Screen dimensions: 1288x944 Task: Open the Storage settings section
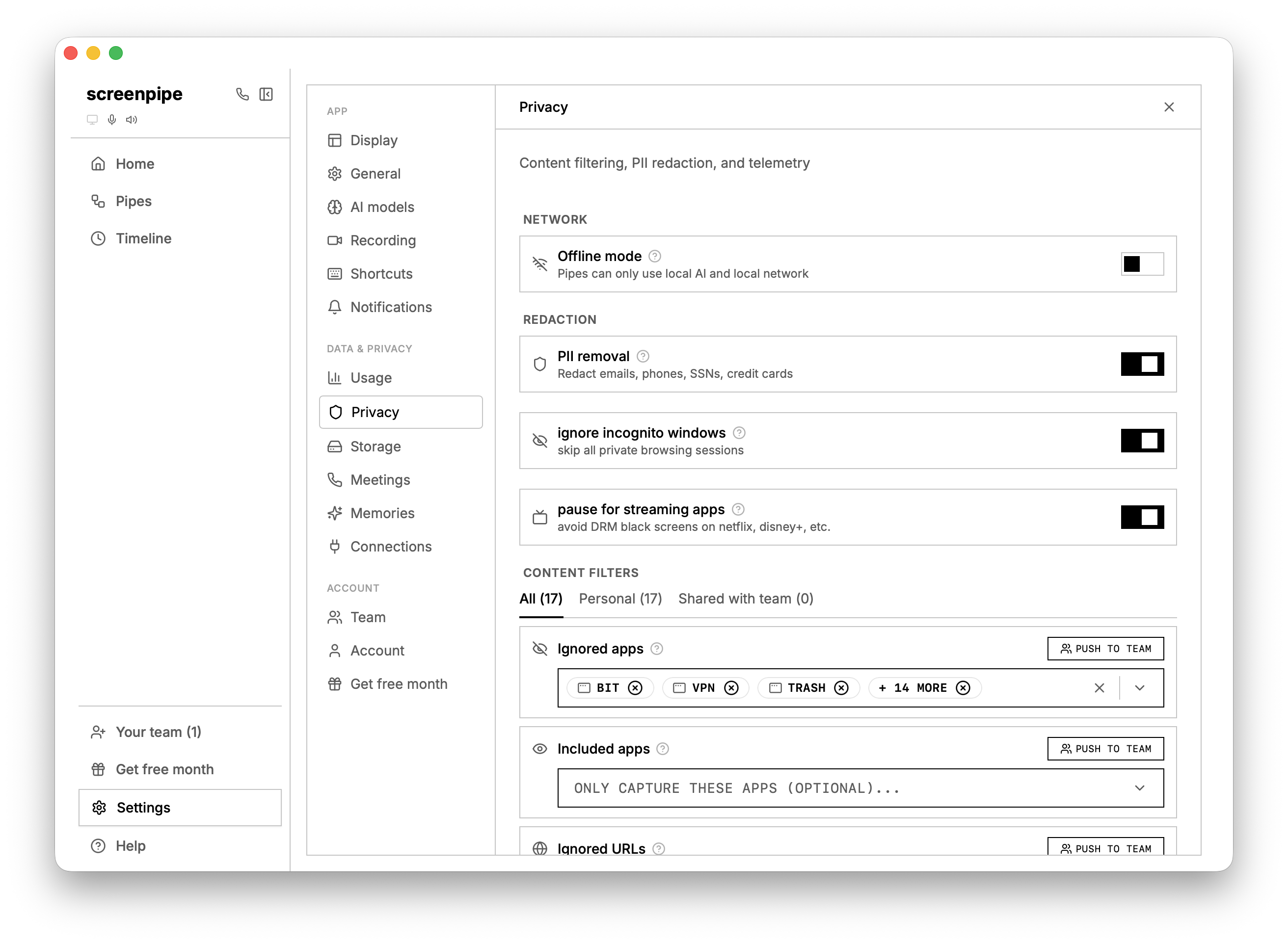375,446
